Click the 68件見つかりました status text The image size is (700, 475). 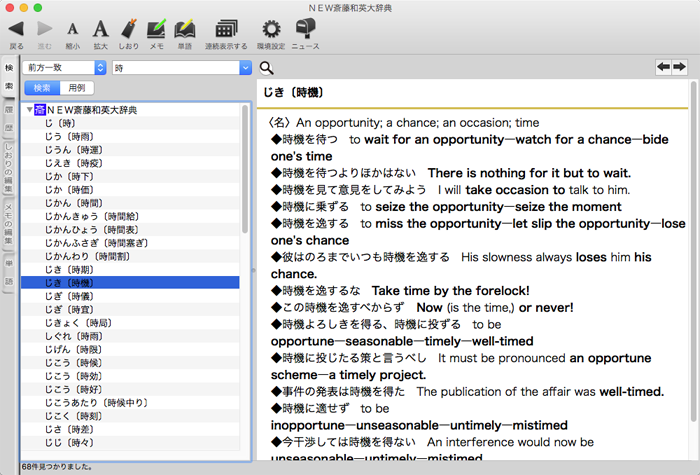point(57,467)
